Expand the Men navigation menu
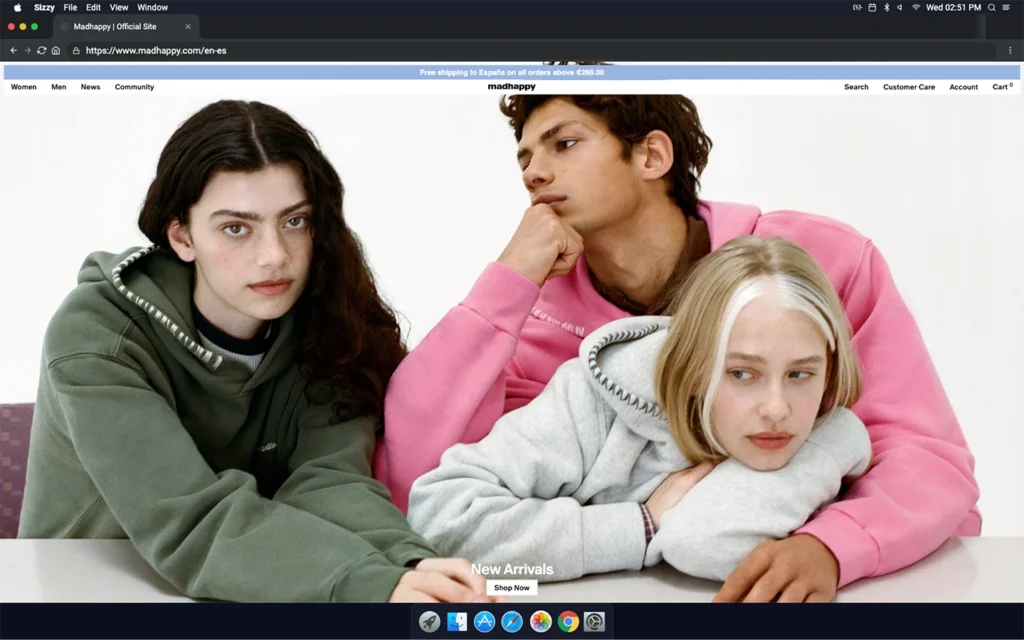 click(x=59, y=87)
